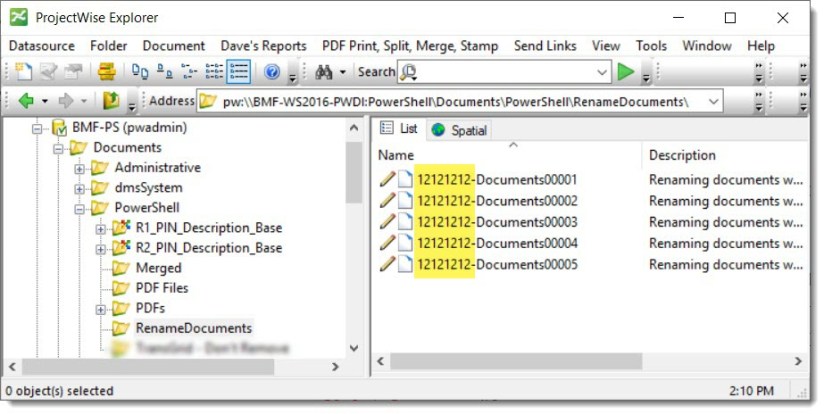The height and width of the screenshot is (414, 824).
Task: Open the Dave's Reports menu
Action: pos(263,46)
